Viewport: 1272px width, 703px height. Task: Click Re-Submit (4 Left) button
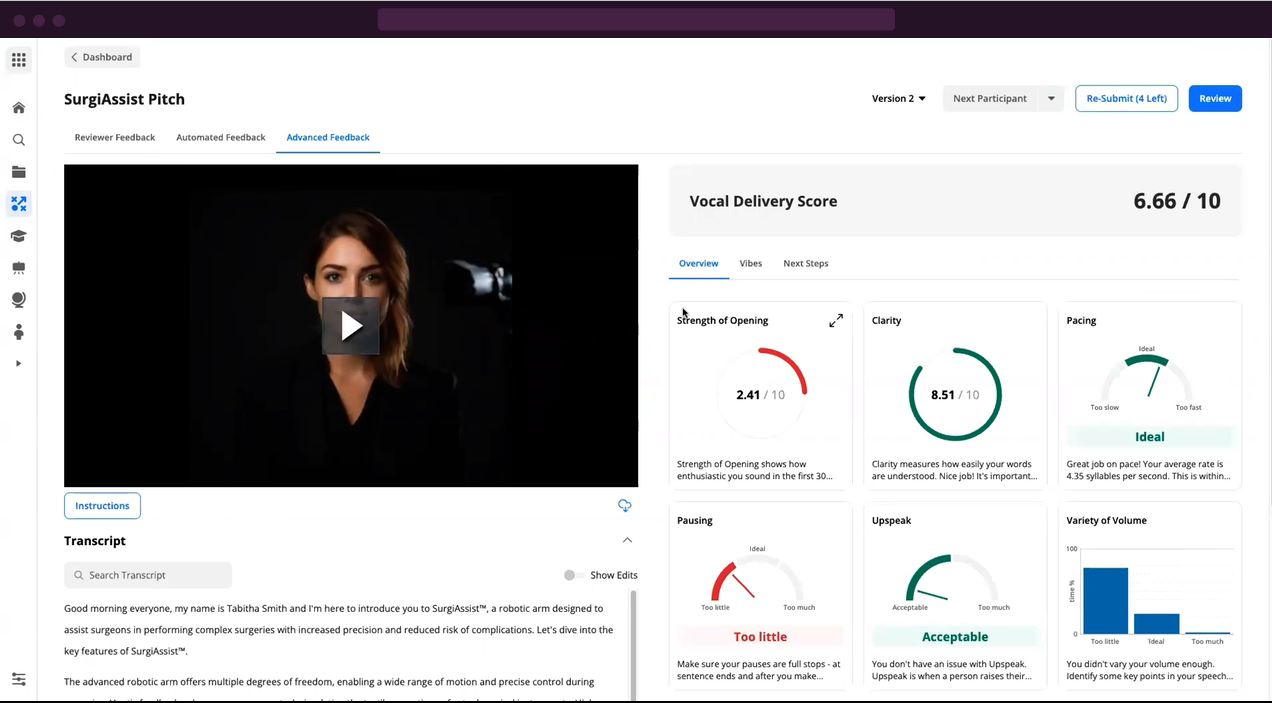tap(1126, 98)
